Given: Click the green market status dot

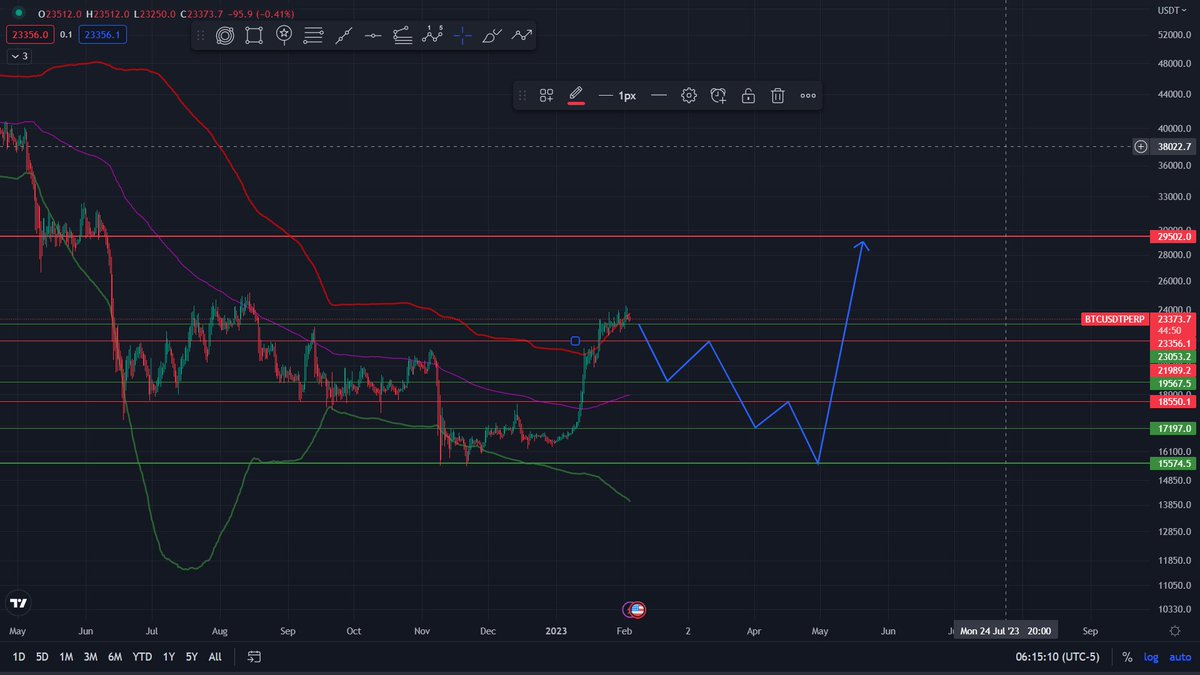Looking at the screenshot, I should pos(19,14).
